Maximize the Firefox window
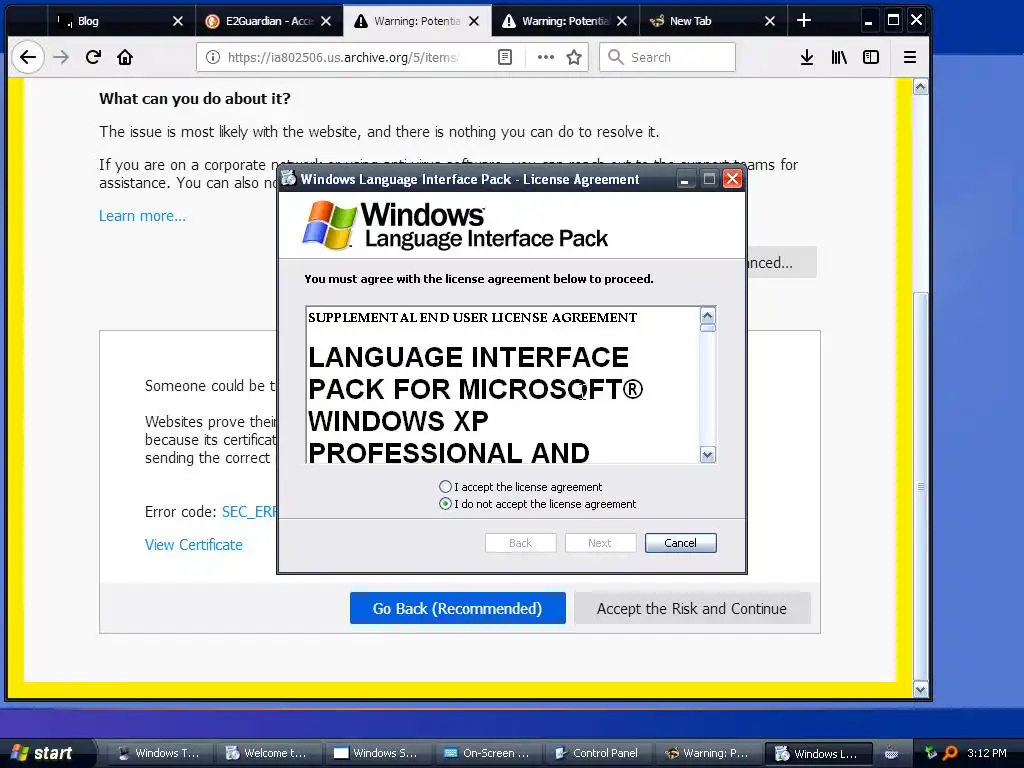This screenshot has width=1024, height=768. (893, 20)
